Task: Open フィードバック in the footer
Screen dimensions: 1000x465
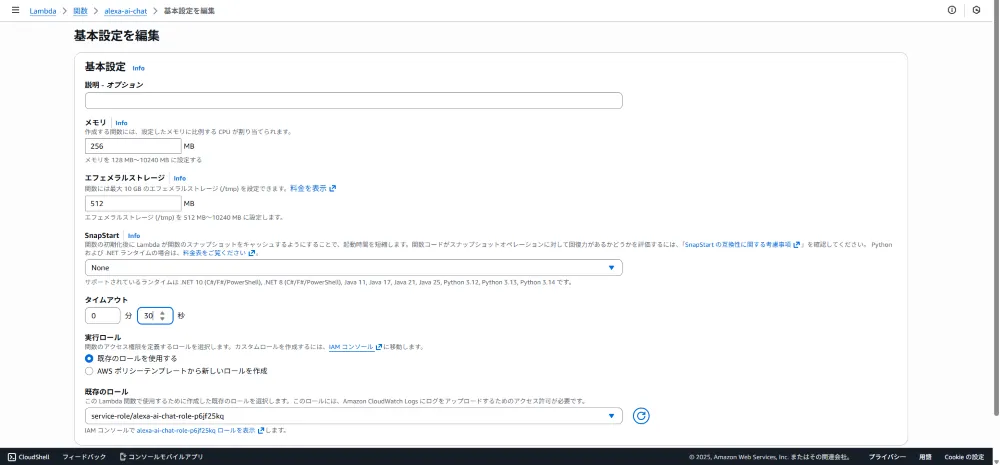Action: (x=84, y=457)
